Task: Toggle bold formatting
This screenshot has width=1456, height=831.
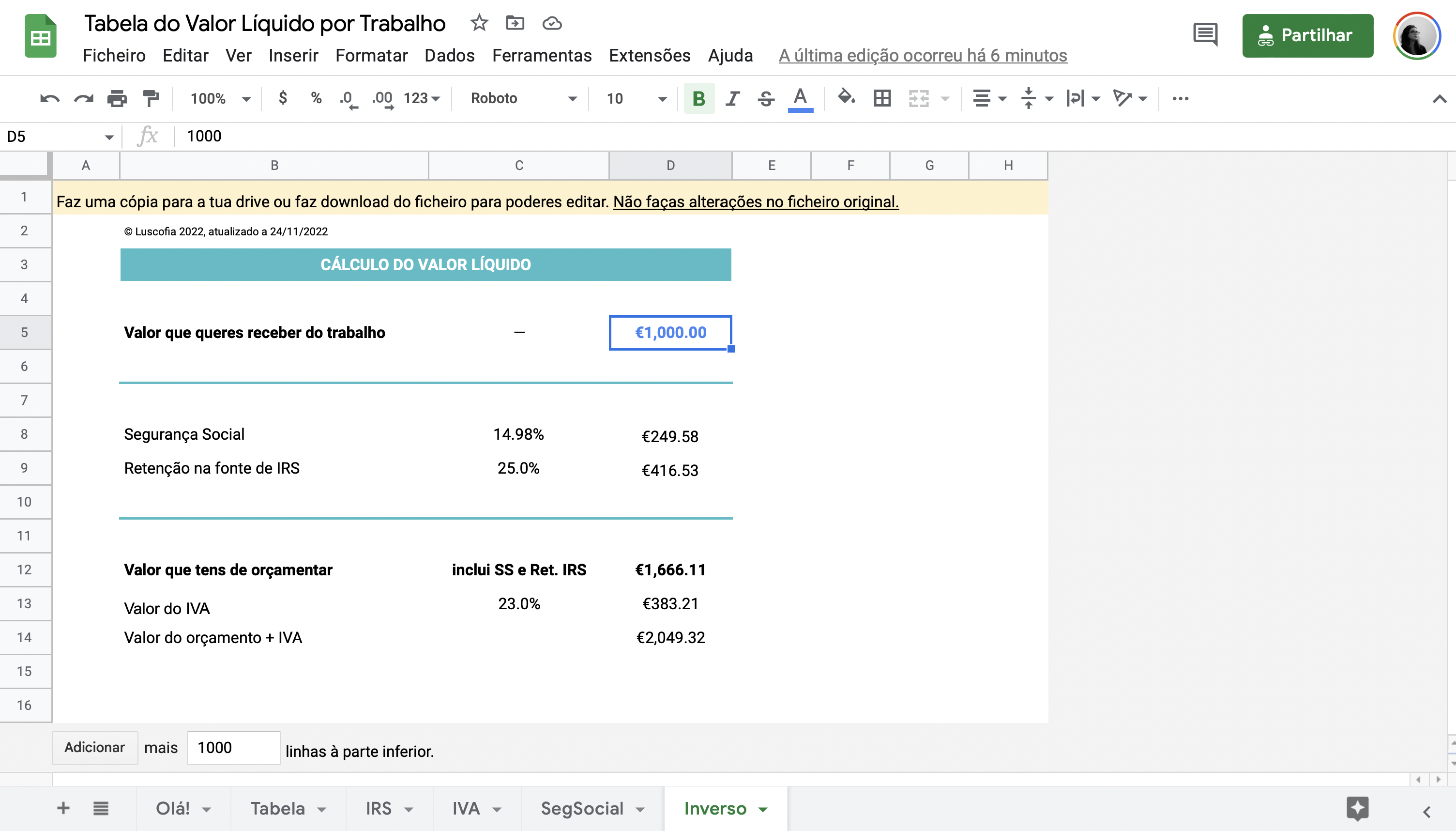Action: point(698,99)
